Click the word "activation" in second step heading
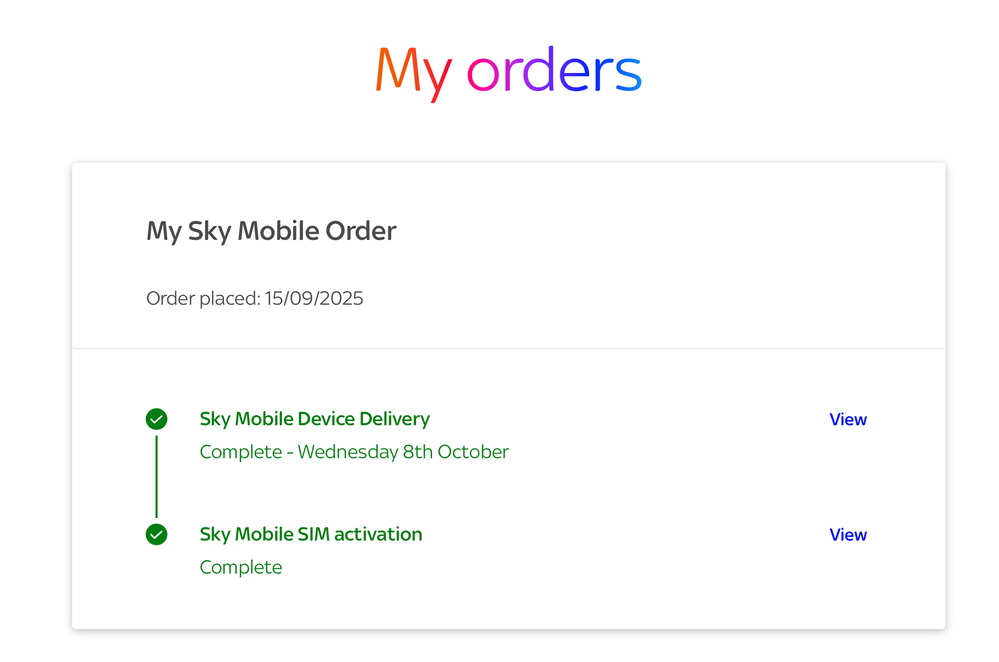Viewport: 999px width, 662px height. click(x=378, y=534)
